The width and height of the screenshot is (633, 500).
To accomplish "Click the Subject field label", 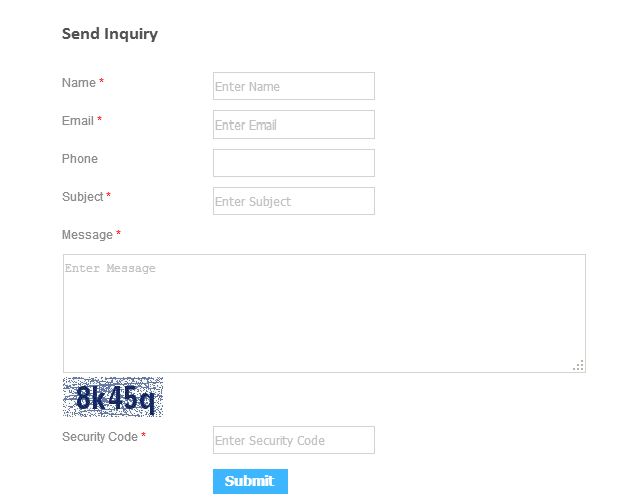I will pyautogui.click(x=83, y=197).
